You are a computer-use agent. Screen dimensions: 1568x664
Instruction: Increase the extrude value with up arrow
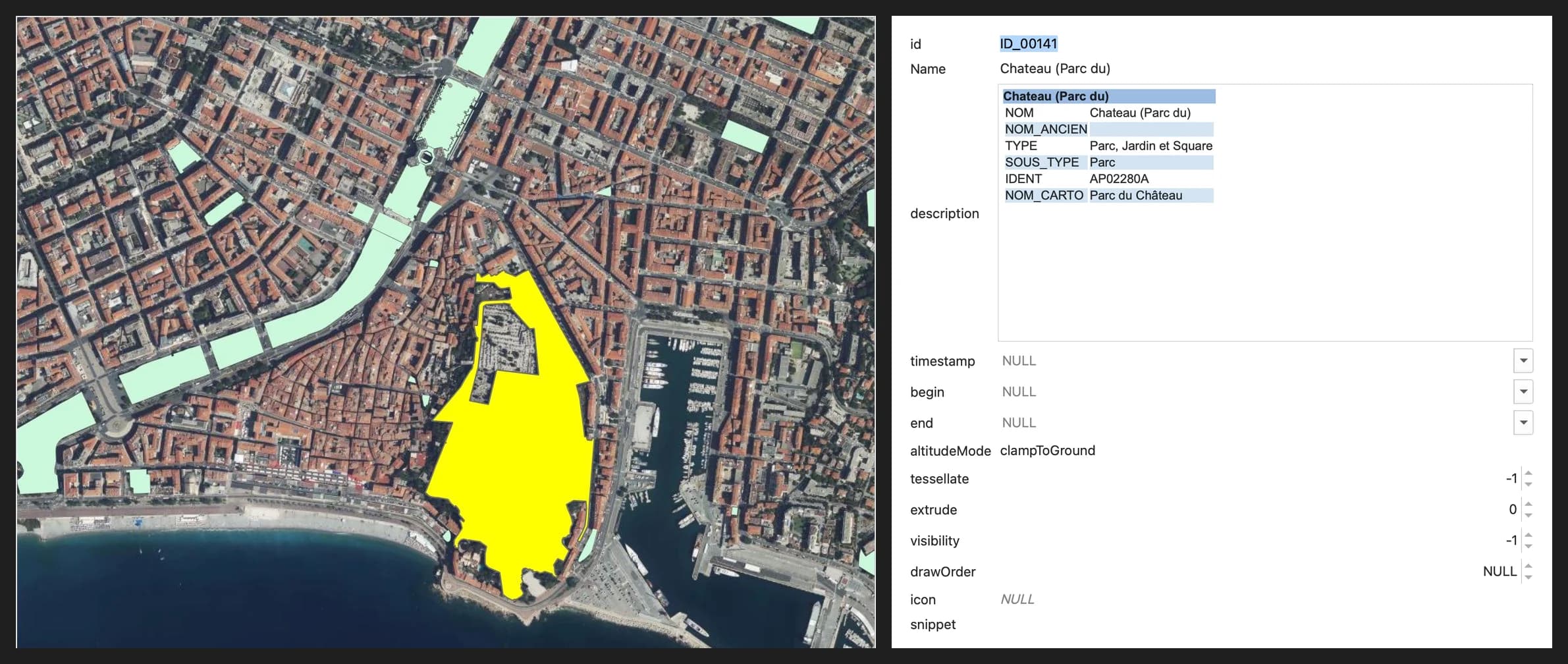pos(1528,505)
